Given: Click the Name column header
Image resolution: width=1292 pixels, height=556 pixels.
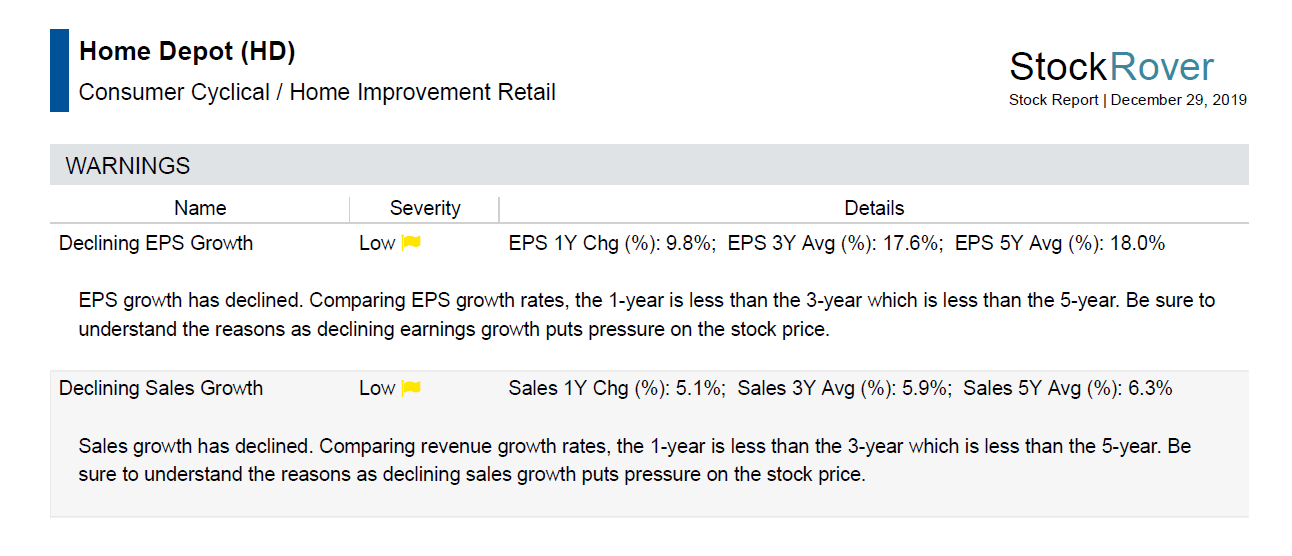Looking at the screenshot, I should tap(200, 208).
